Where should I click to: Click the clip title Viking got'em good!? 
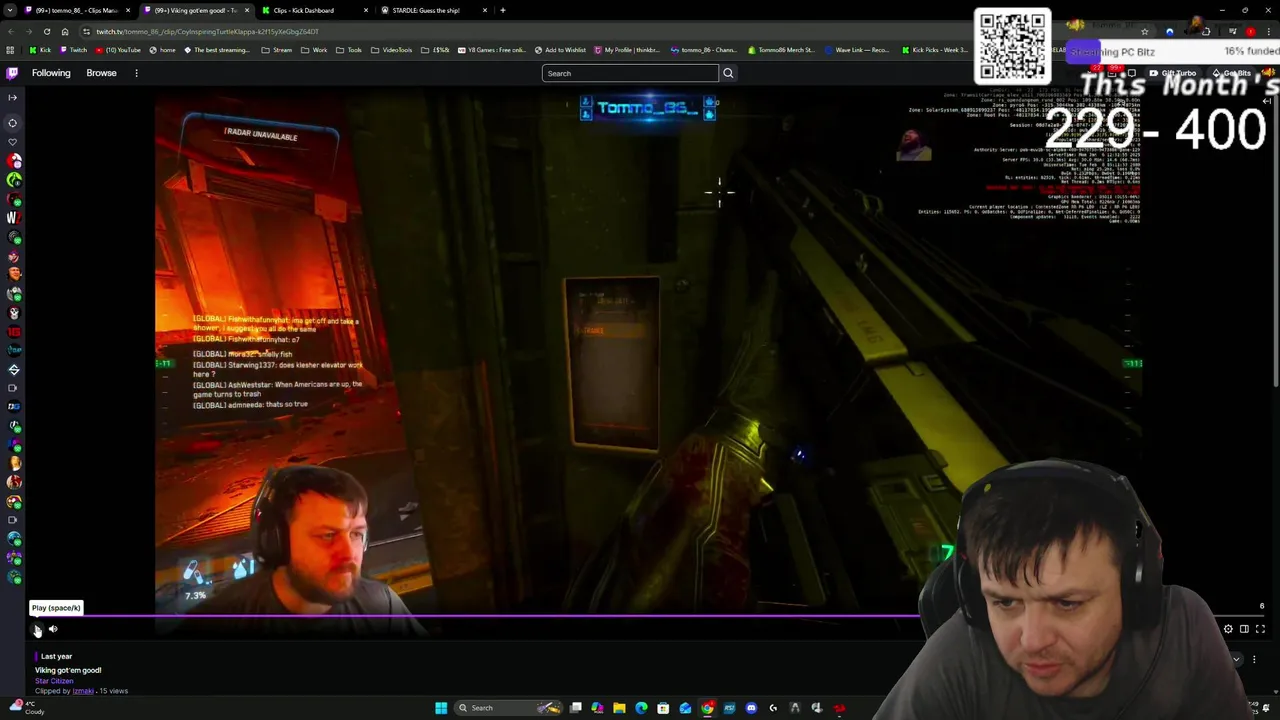(x=68, y=670)
